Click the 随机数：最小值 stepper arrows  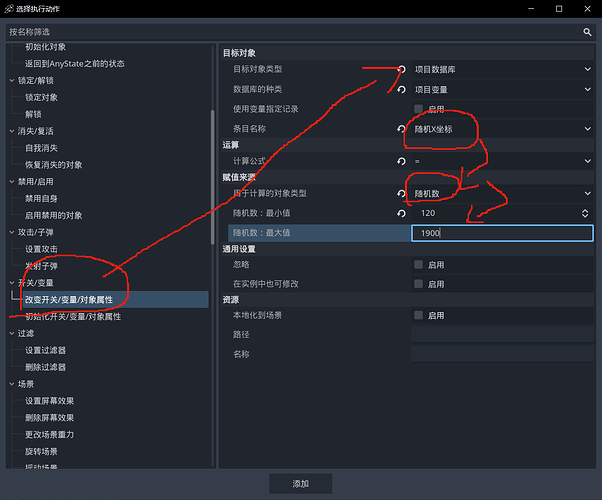585,213
